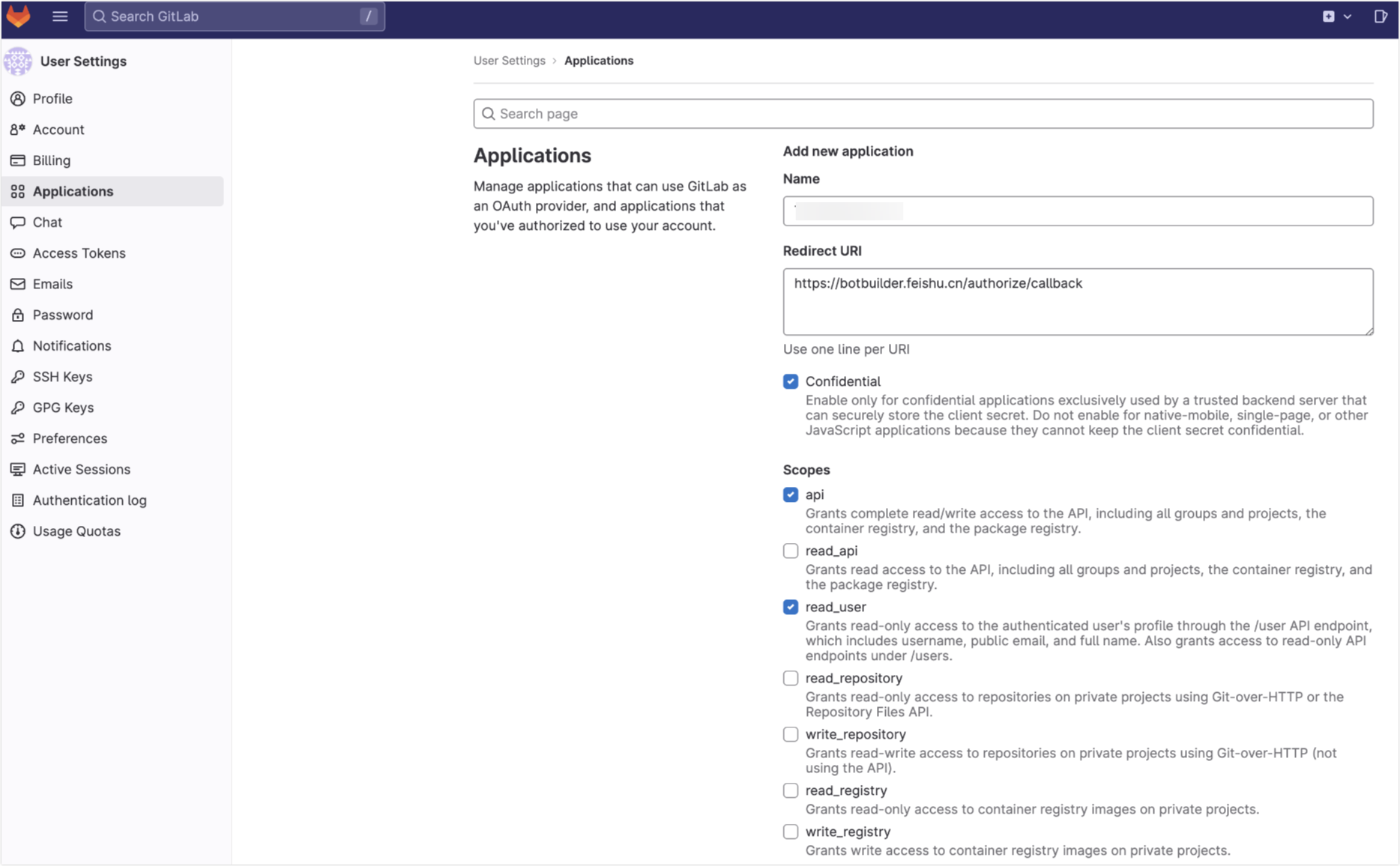Viewport: 1400px width, 866px height.
Task: Open the hamburger navigation menu
Action: coord(59,16)
